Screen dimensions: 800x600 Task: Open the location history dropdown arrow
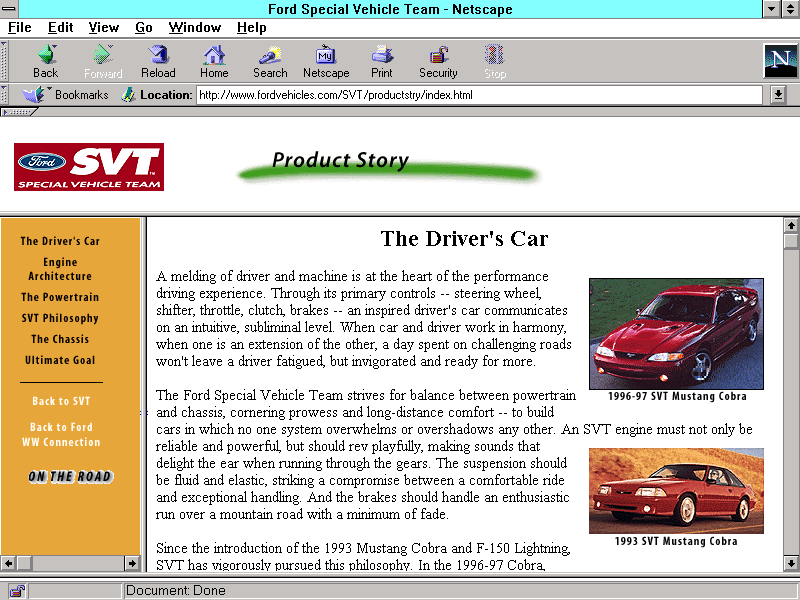778,94
